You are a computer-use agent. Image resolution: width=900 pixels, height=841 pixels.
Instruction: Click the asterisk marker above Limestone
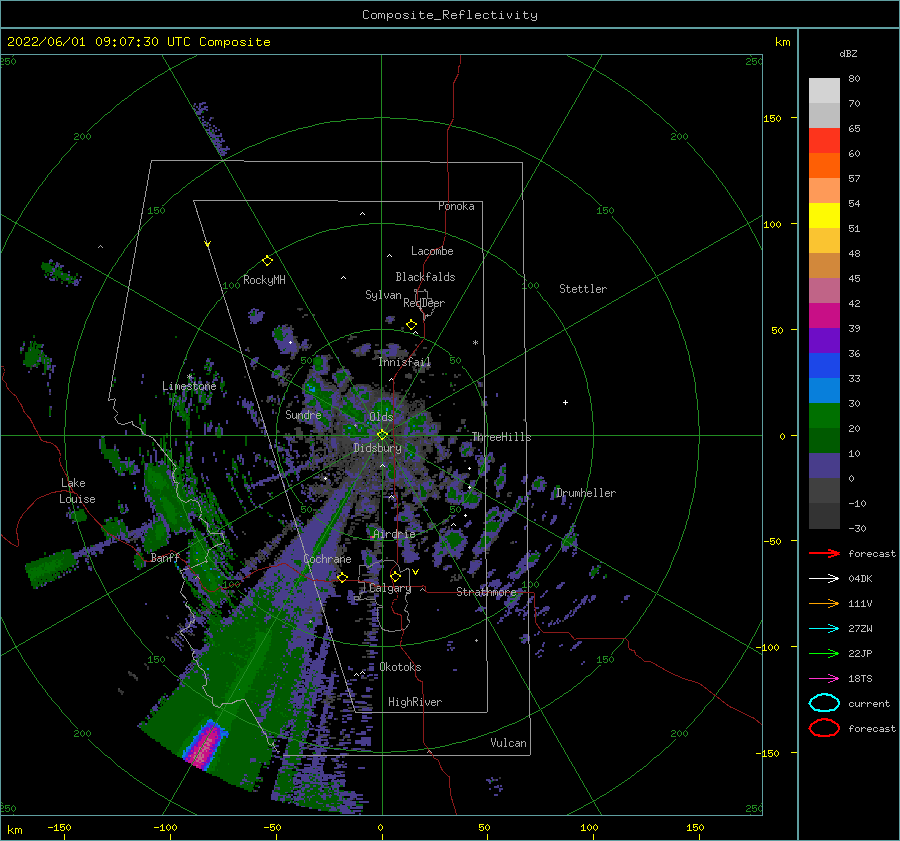190,377
